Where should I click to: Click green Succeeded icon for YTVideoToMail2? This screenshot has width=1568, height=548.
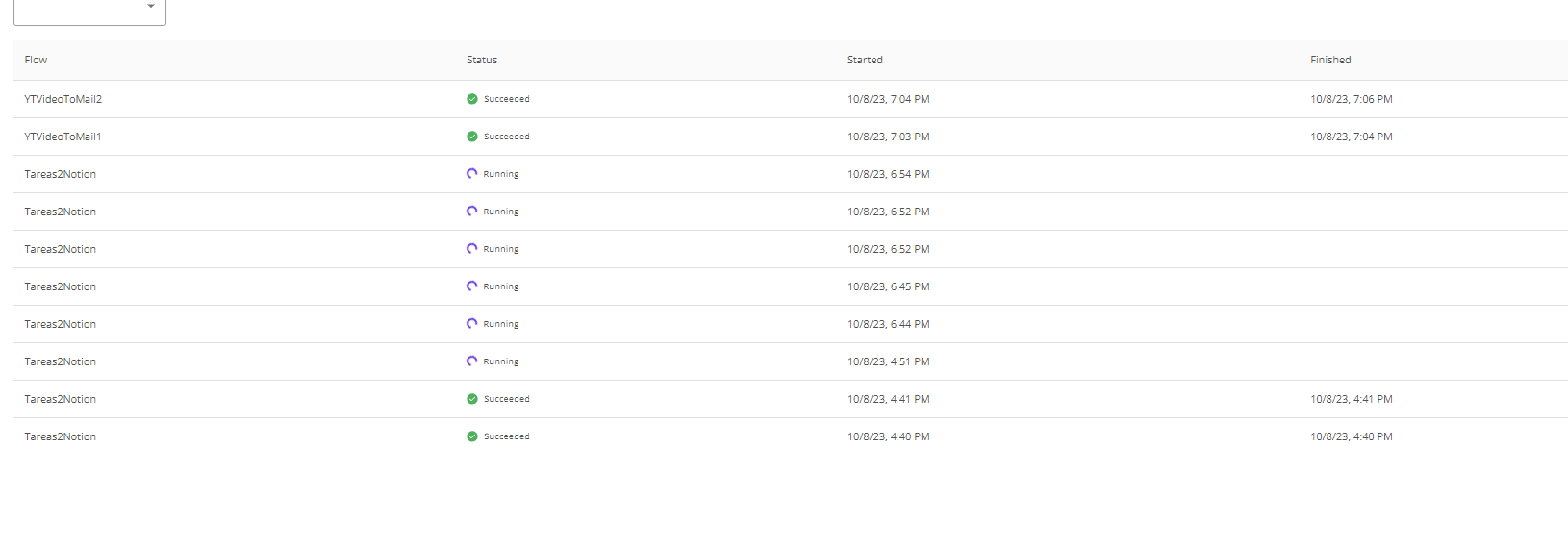click(x=472, y=99)
